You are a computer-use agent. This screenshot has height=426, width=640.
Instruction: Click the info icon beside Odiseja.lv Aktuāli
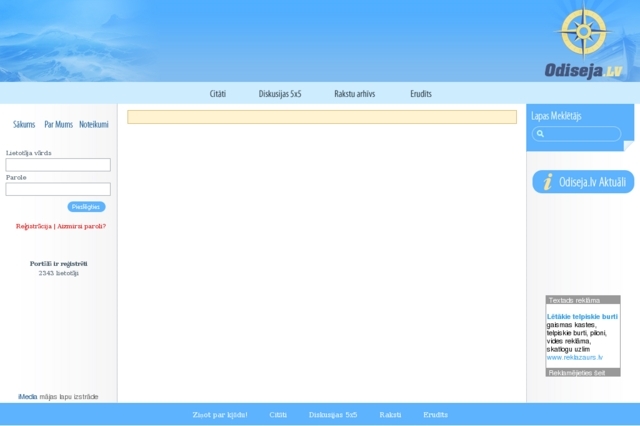[547, 182]
